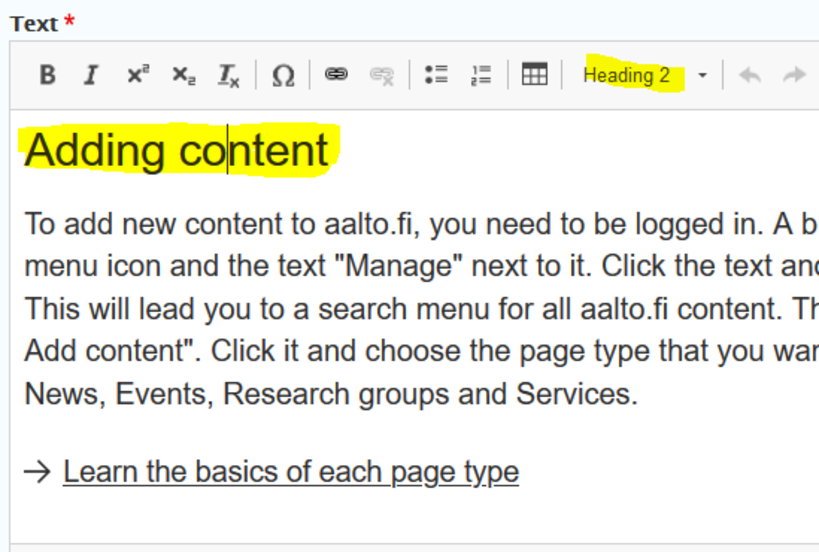
Task: Apply italic formatting
Action: (x=91, y=75)
